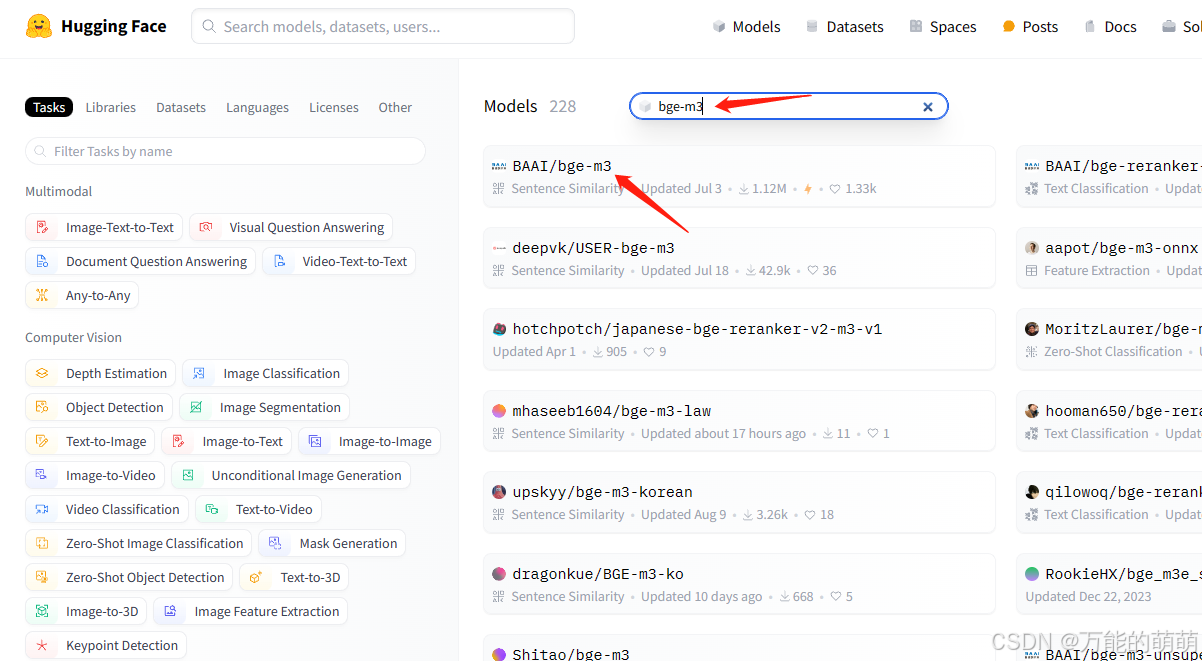Select the Image Feature Extraction task

pyautogui.click(x=250, y=611)
